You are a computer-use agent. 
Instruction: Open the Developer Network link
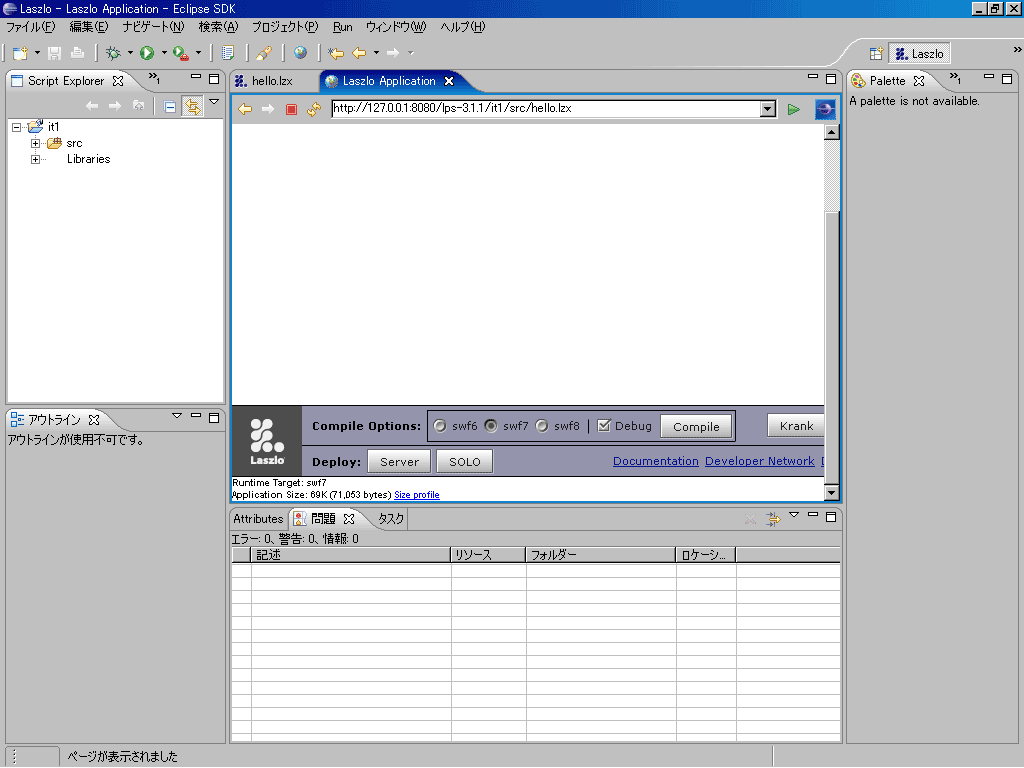pyautogui.click(x=760, y=461)
